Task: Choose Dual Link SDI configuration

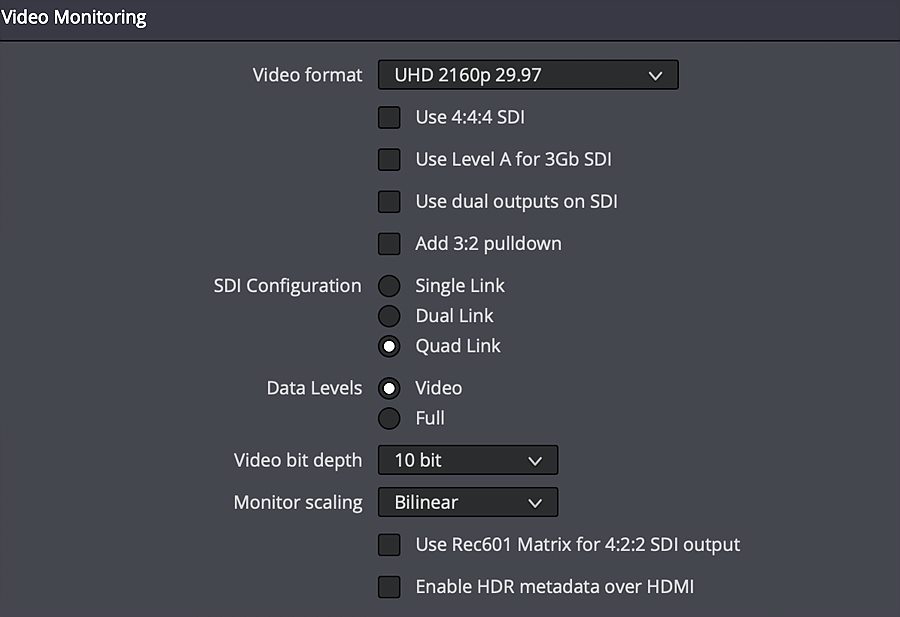Action: [x=389, y=316]
